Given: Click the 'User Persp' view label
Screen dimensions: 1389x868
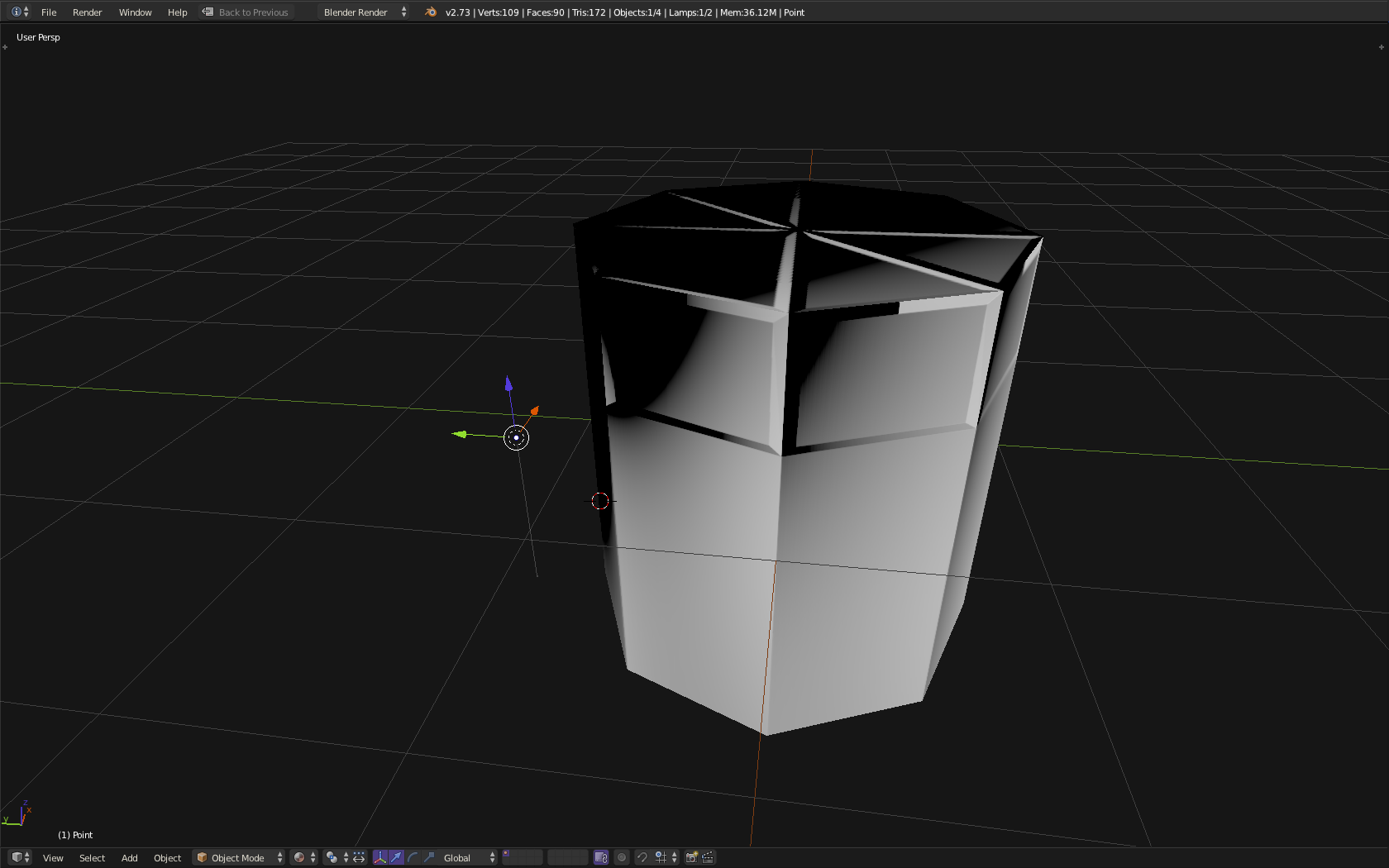Looking at the screenshot, I should (x=38, y=37).
